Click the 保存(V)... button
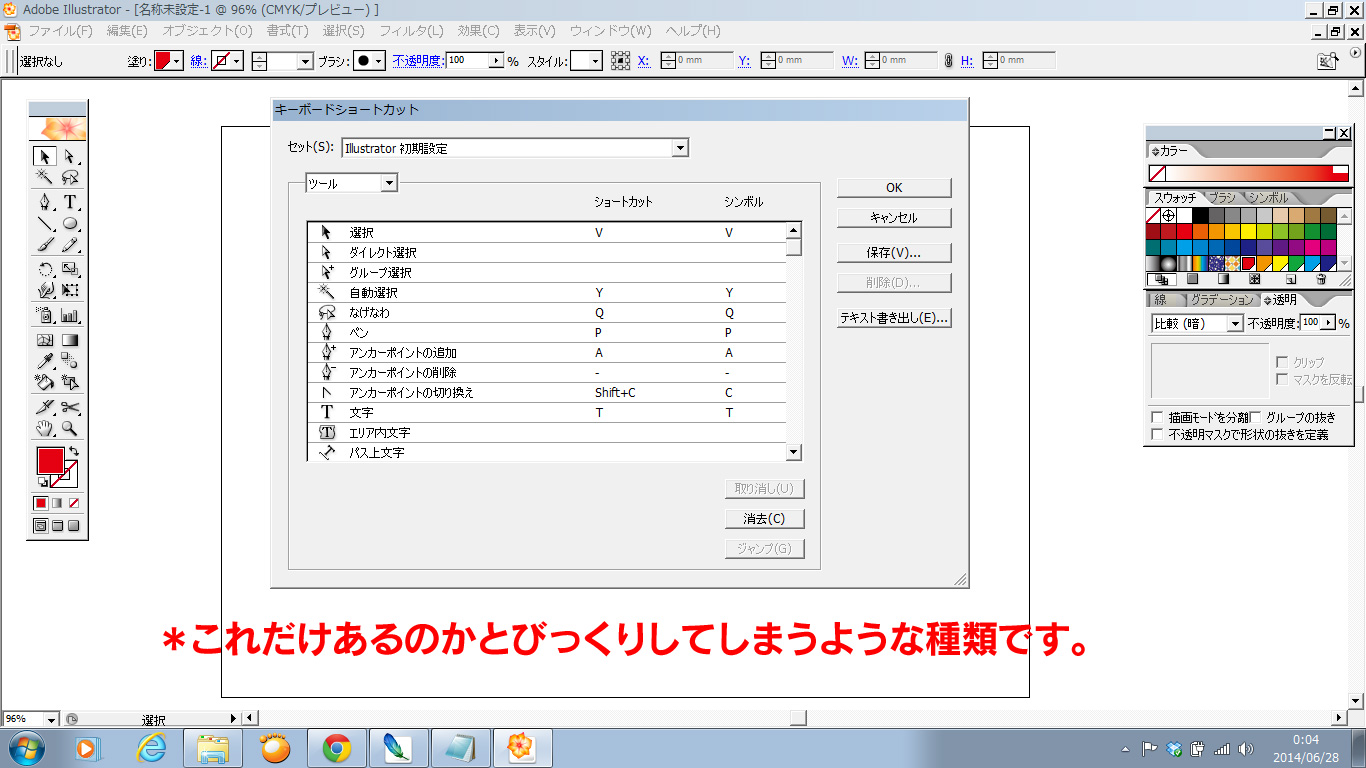This screenshot has width=1366, height=768. coord(894,253)
